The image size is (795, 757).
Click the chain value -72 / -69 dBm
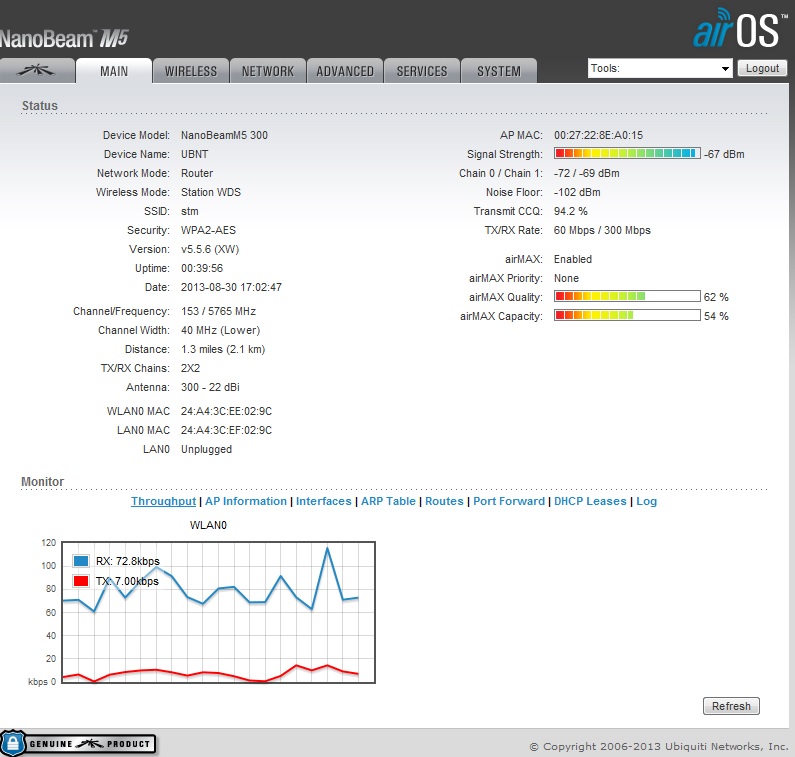point(587,173)
